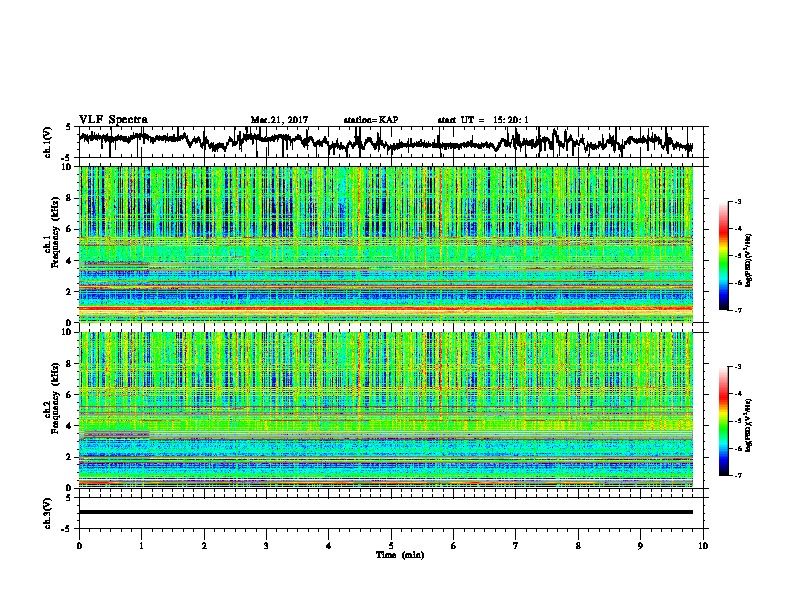This screenshot has height=612, width=792.
Task: Click tick label "1" on the Time axis
Action: coord(141,546)
